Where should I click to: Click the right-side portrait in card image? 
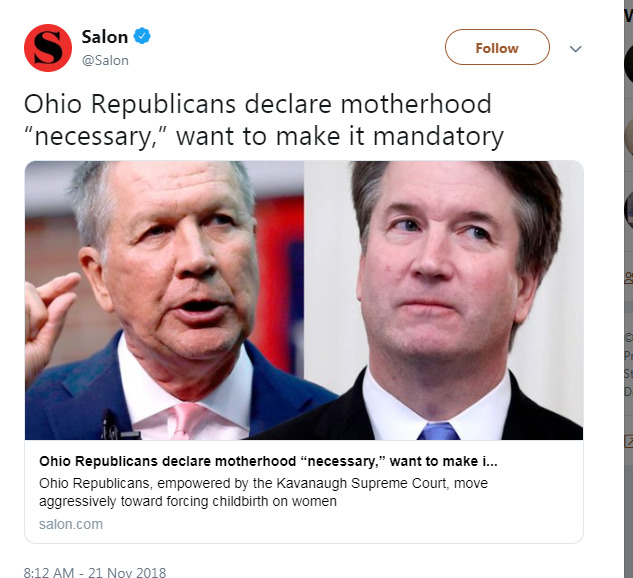pos(445,300)
